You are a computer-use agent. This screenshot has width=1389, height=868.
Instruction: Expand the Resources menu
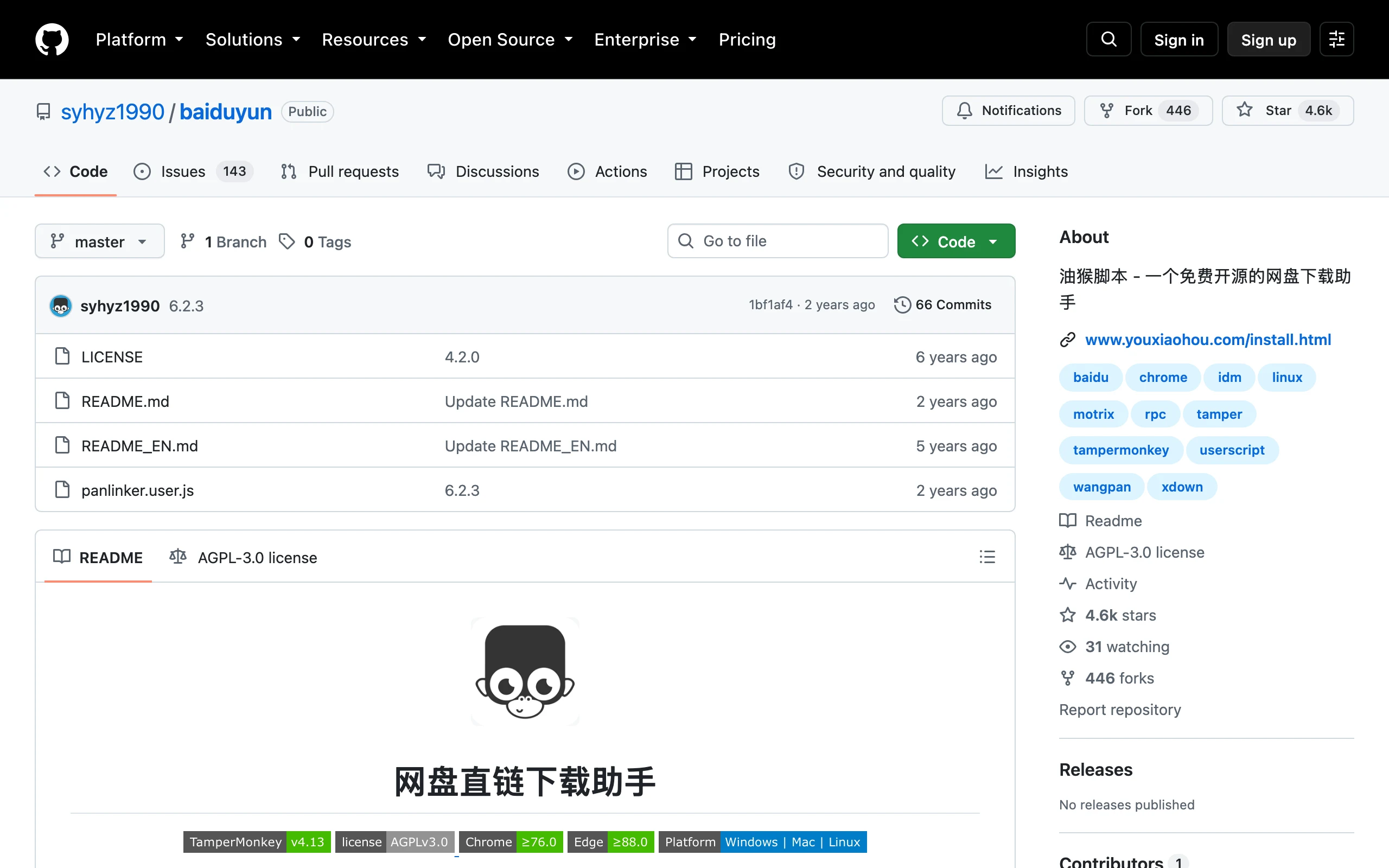[374, 39]
